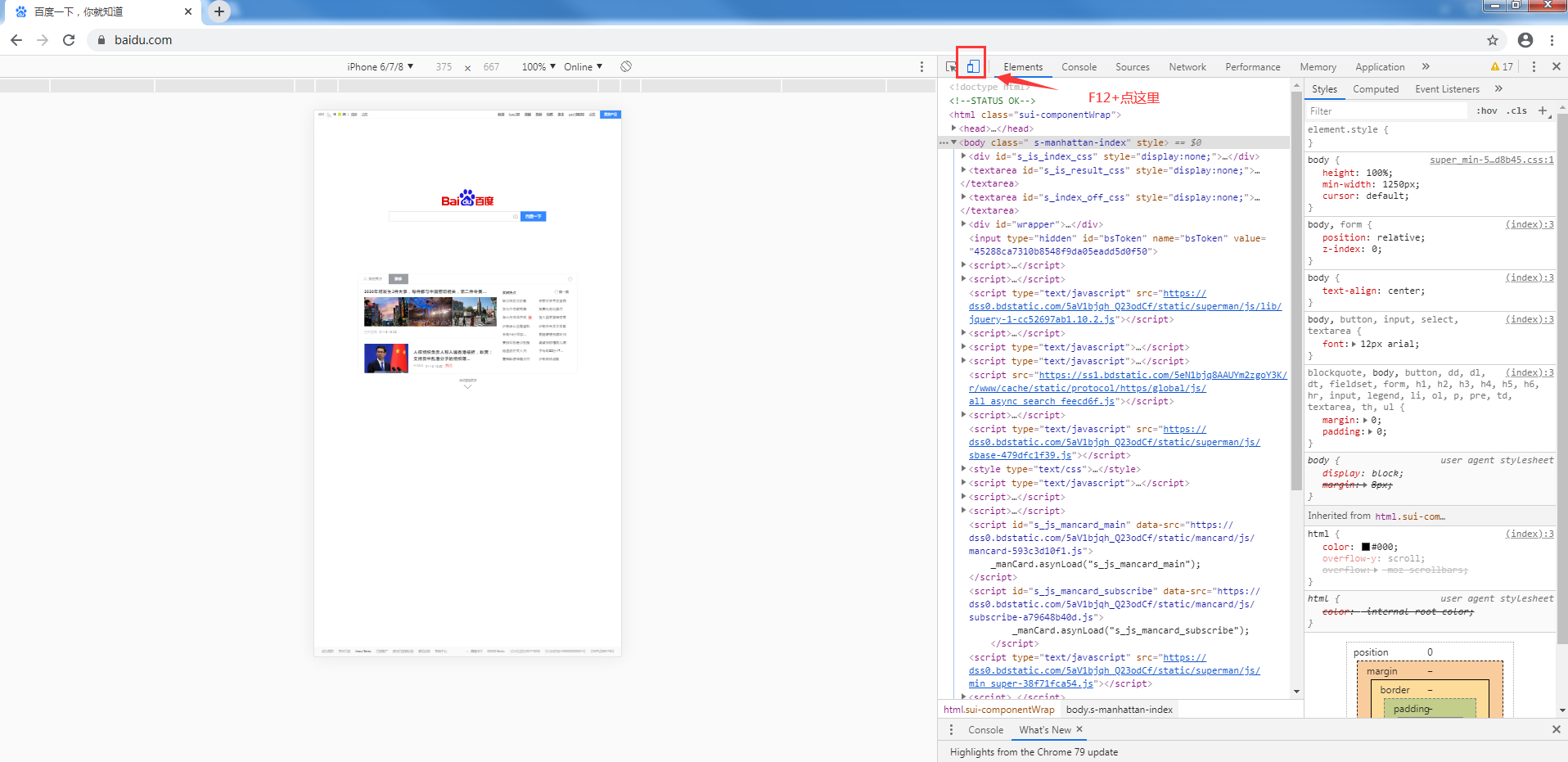
Task: Click the baidu.com address bar
Action: [x=786, y=39]
